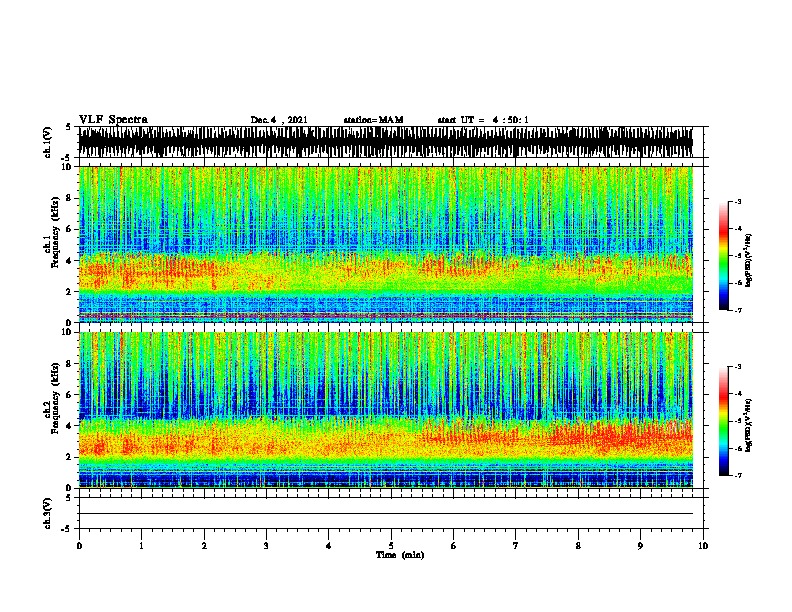Select the ch.1 "Frequency (kHz)" axis label
Viewport: 792px width, 612px height.
coord(55,233)
